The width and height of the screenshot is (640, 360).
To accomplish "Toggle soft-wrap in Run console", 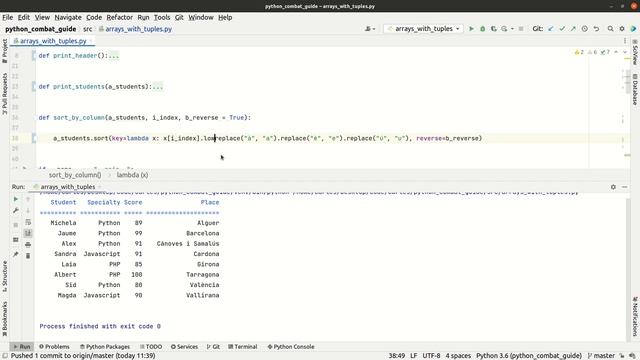I will click(x=28, y=222).
